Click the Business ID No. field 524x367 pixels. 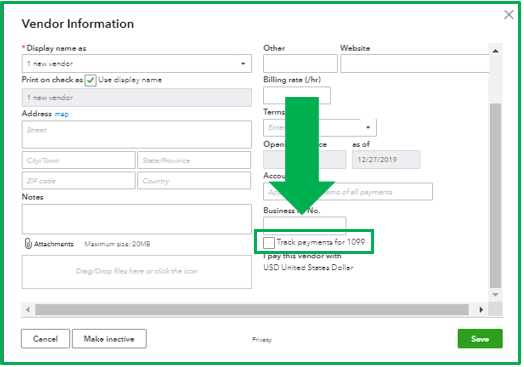tap(304, 224)
